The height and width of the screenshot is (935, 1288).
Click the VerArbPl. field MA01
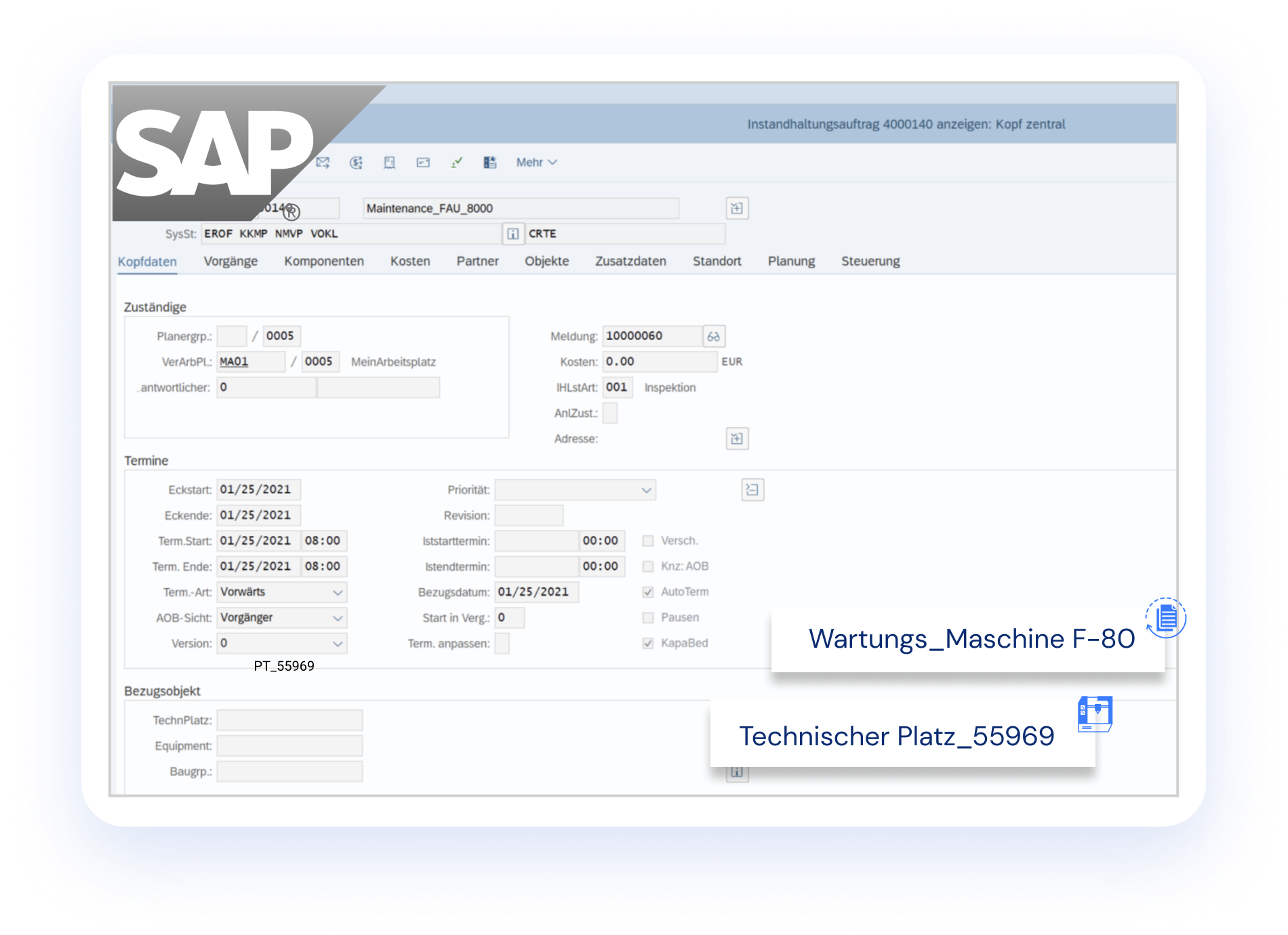point(251,362)
